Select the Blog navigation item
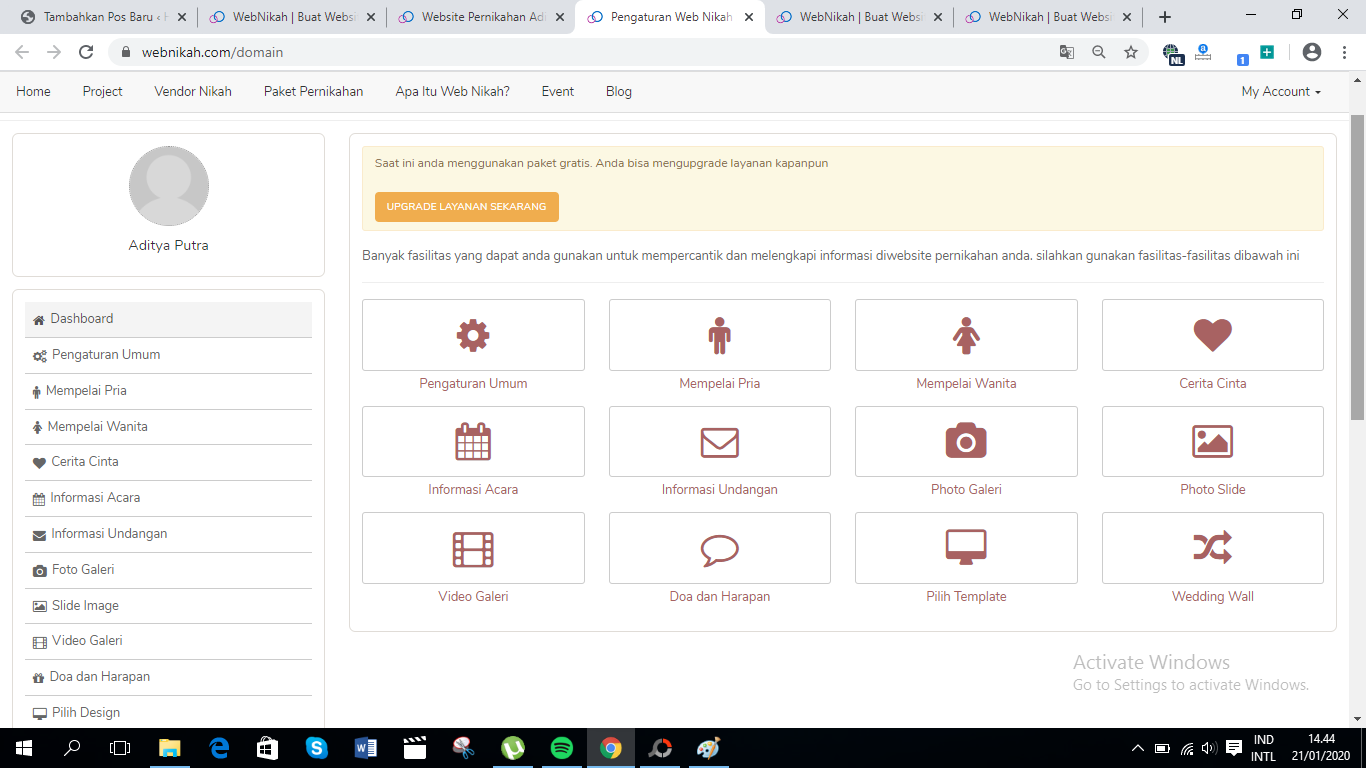Image resolution: width=1366 pixels, height=768 pixels. [618, 91]
